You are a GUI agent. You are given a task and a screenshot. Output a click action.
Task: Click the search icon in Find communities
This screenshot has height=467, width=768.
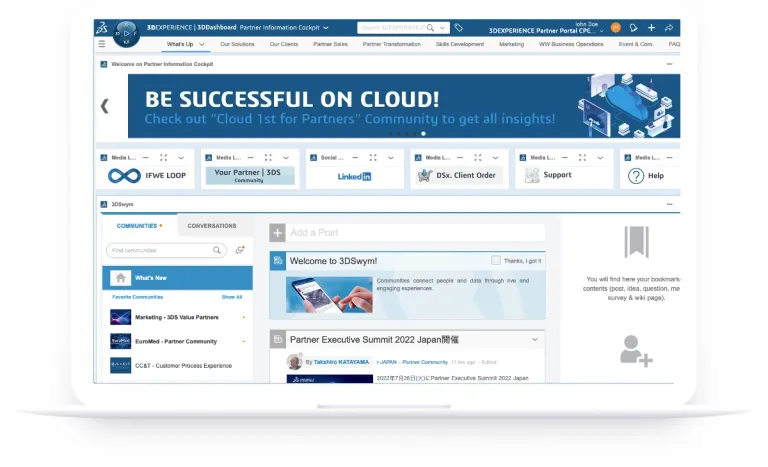tap(216, 250)
